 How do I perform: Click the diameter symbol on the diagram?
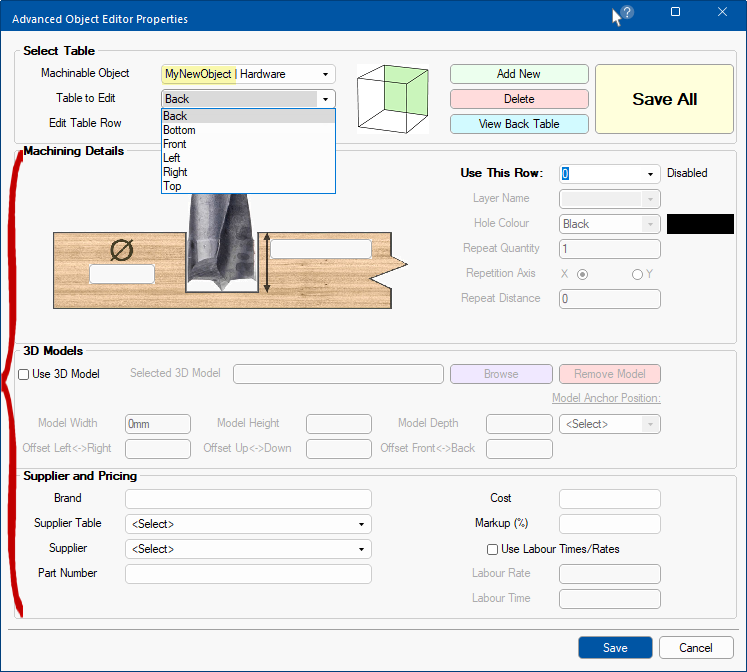[x=121, y=250]
